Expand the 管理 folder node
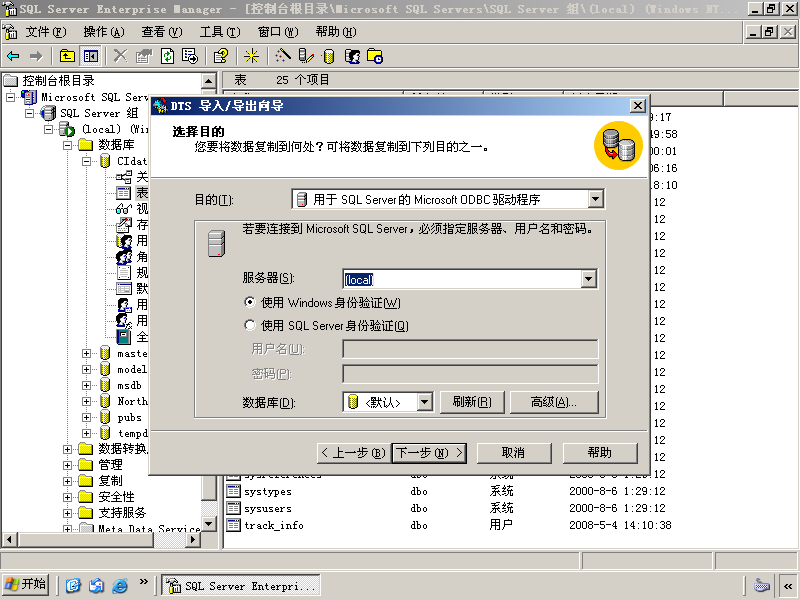The image size is (800, 600). click(x=67, y=465)
